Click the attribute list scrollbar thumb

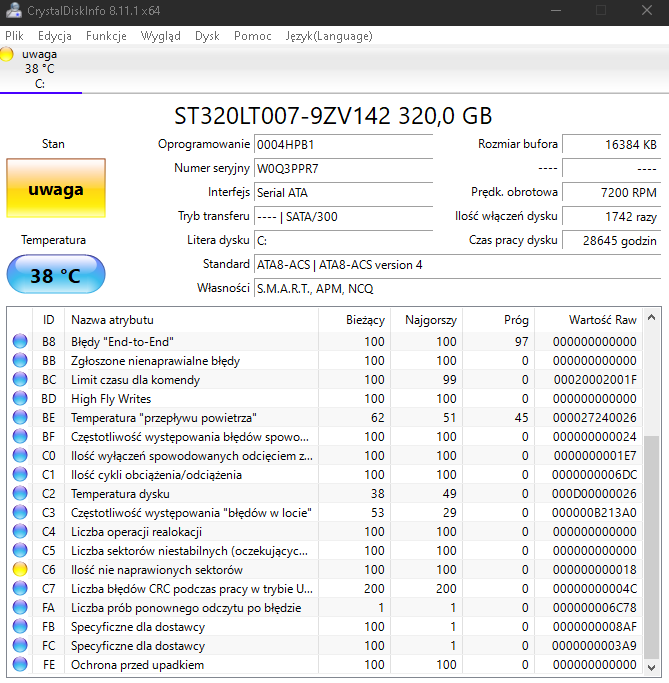coord(652,547)
